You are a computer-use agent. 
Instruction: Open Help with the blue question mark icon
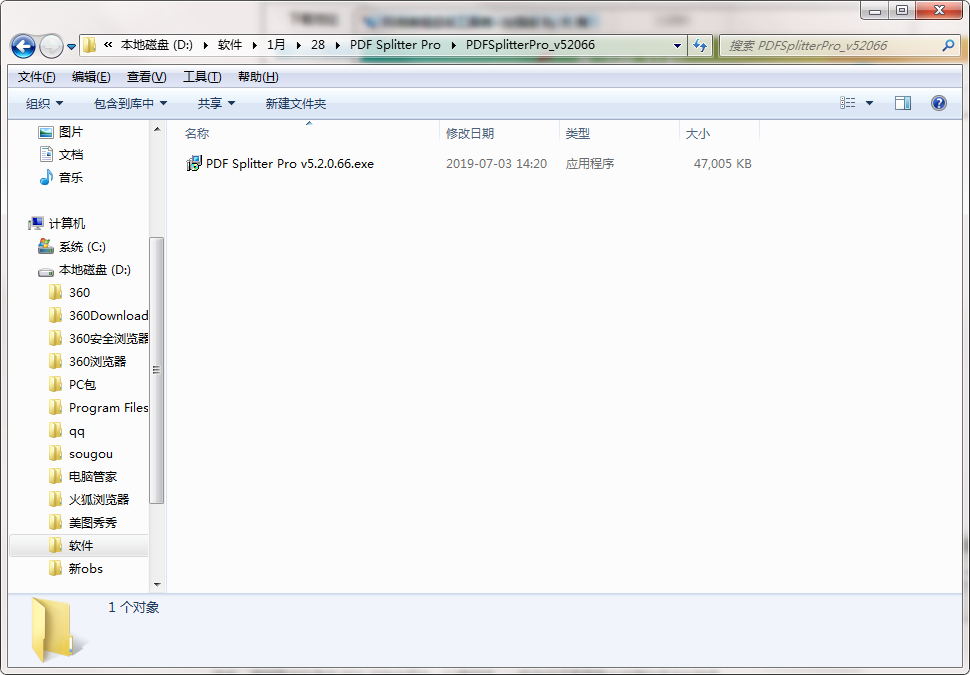tap(938, 103)
